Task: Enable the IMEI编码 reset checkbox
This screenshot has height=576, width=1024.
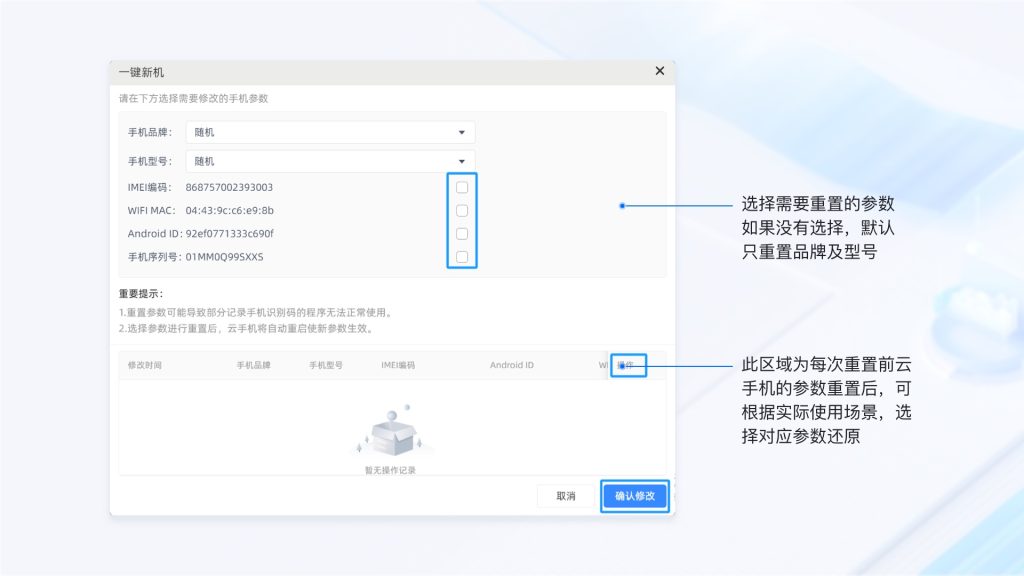Action: point(462,187)
